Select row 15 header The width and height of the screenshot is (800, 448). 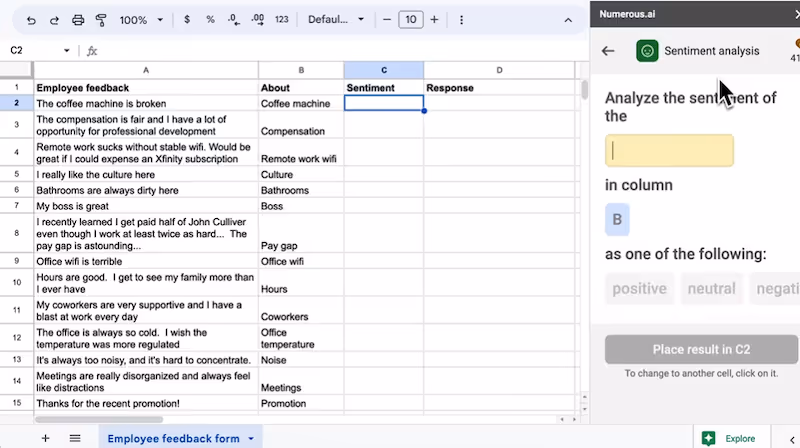point(16,403)
